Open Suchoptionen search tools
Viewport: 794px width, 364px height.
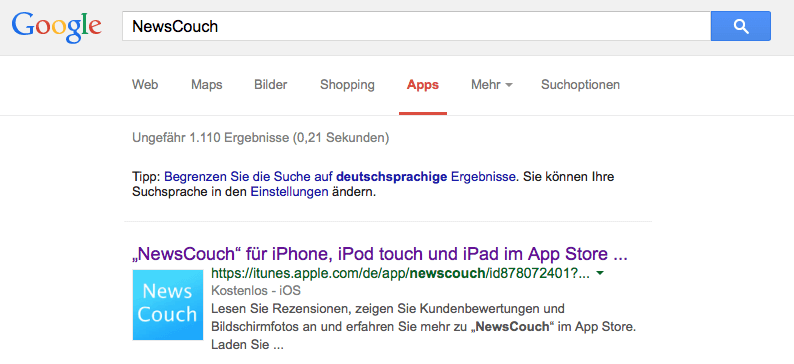tap(580, 85)
